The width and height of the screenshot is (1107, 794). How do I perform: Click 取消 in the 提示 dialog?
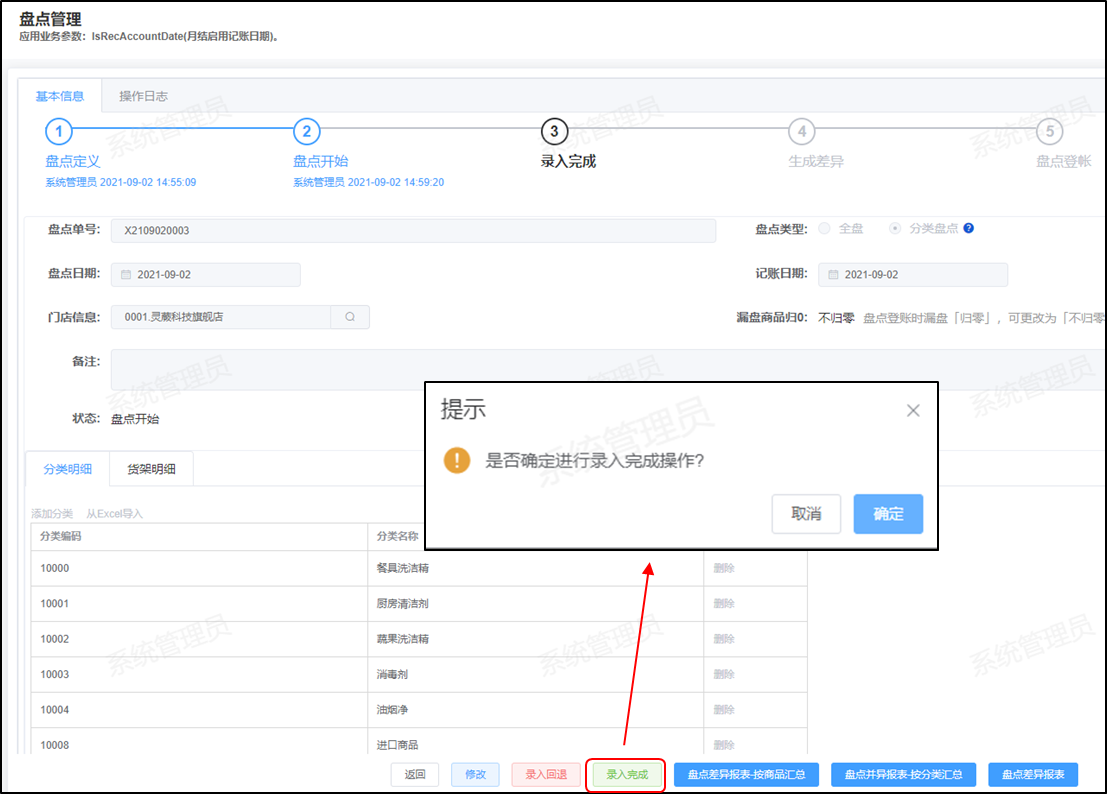[806, 514]
